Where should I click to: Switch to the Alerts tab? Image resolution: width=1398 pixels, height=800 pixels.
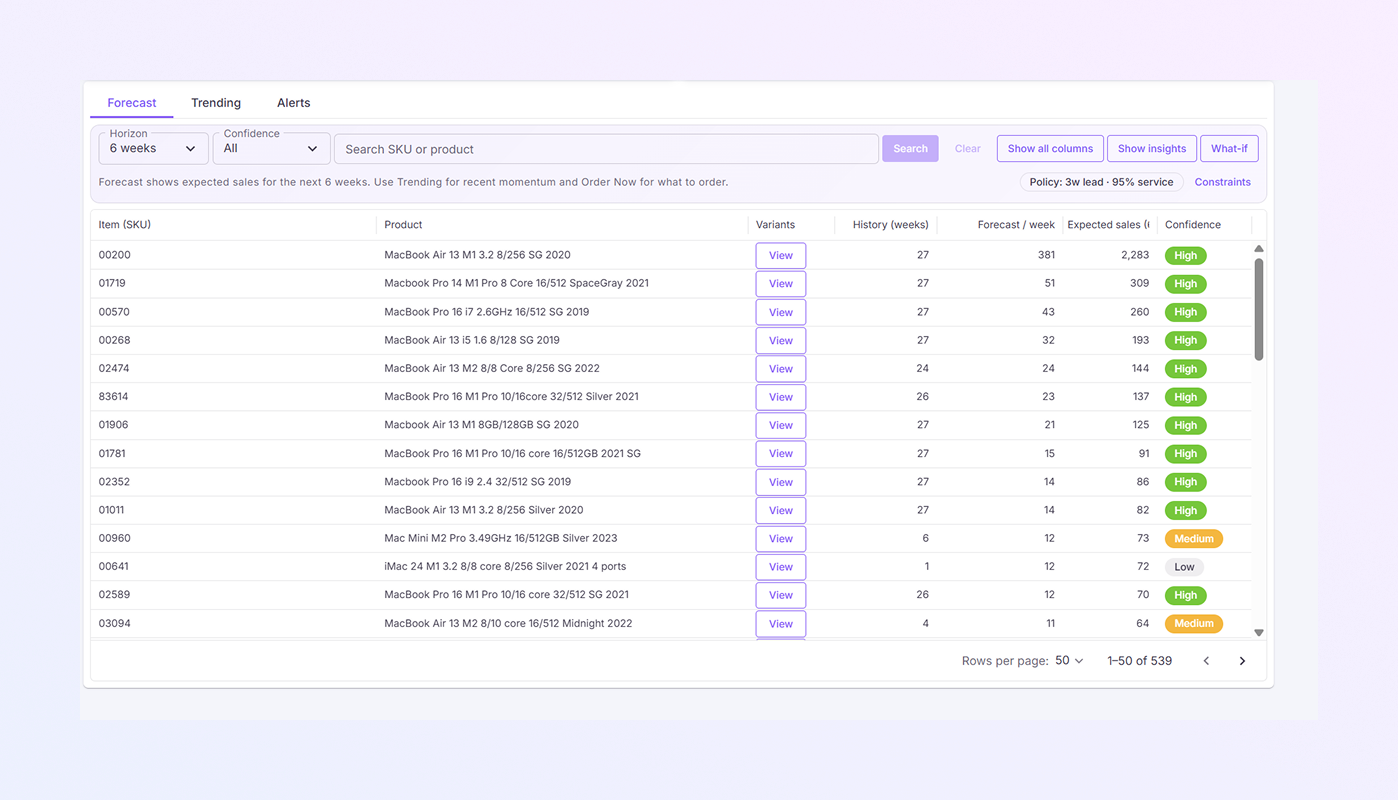[x=293, y=103]
